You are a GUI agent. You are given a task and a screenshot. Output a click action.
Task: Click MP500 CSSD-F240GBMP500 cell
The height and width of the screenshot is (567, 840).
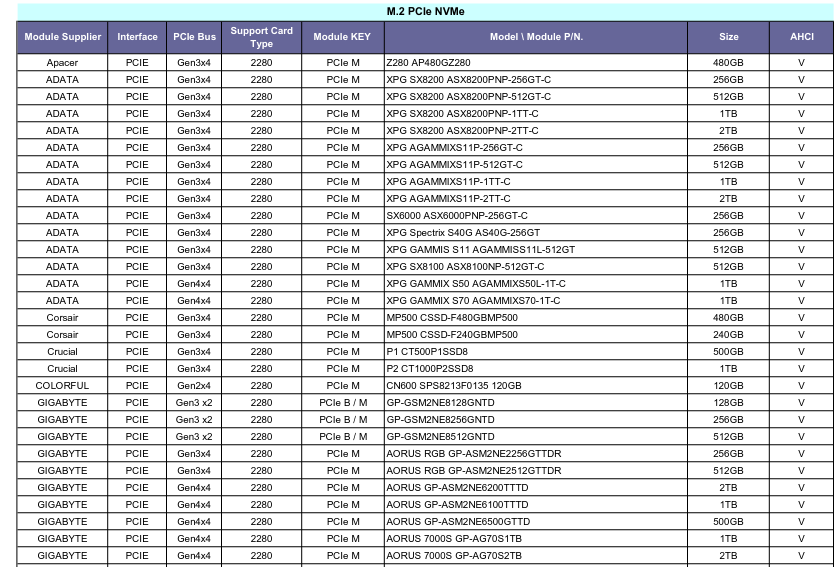[x=536, y=335]
